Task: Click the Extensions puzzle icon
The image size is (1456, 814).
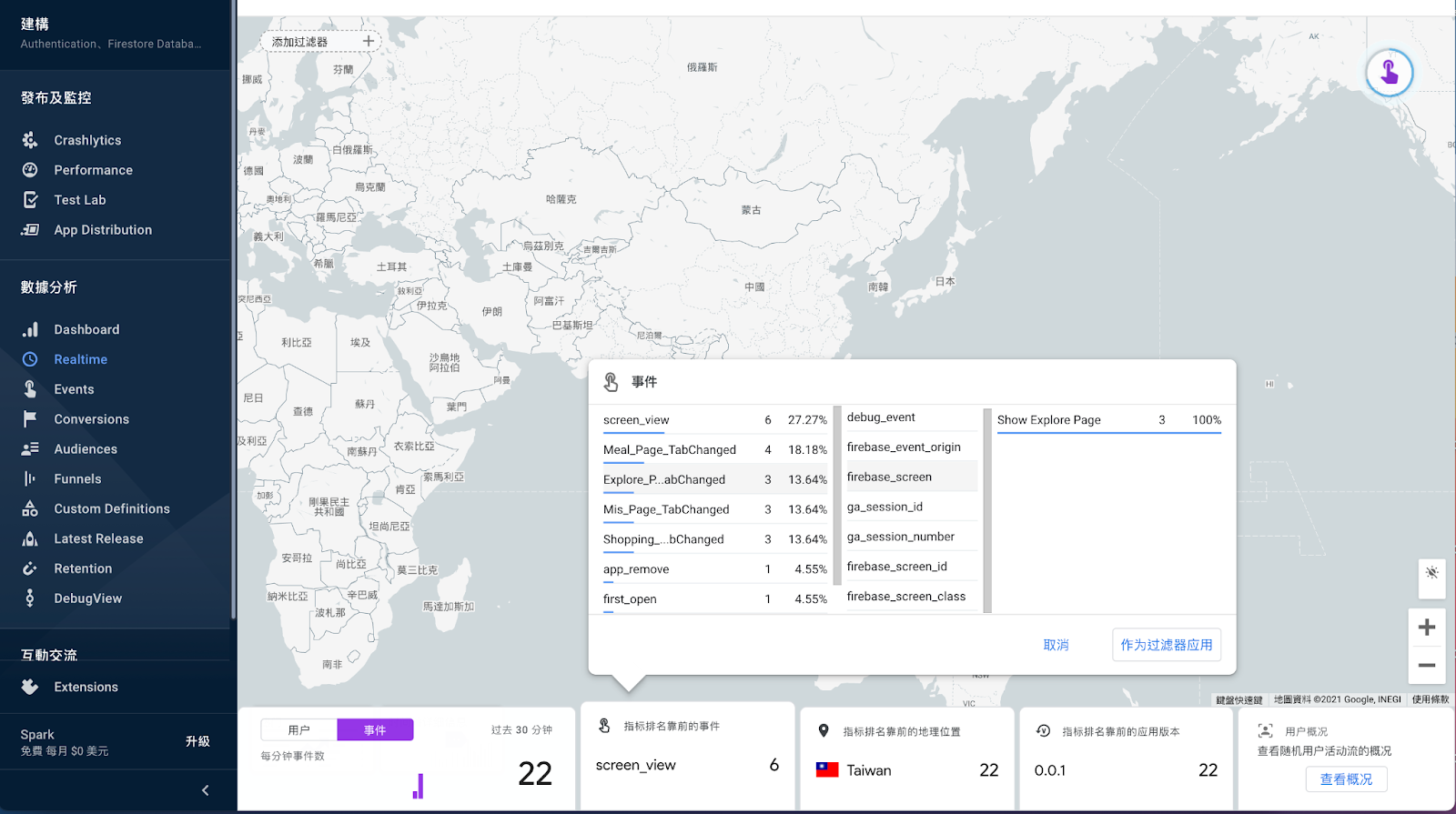Action: click(x=30, y=687)
